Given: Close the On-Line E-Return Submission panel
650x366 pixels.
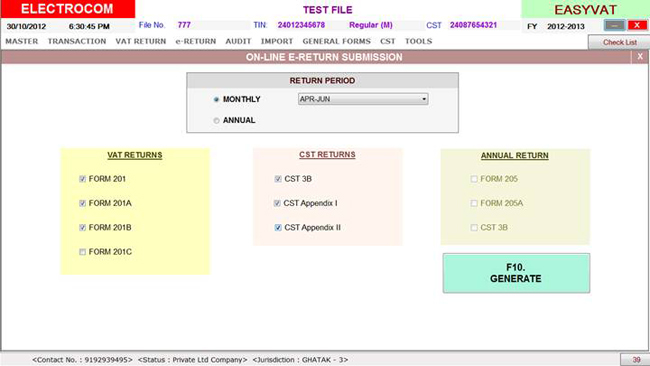Looking at the screenshot, I should pos(640,57).
